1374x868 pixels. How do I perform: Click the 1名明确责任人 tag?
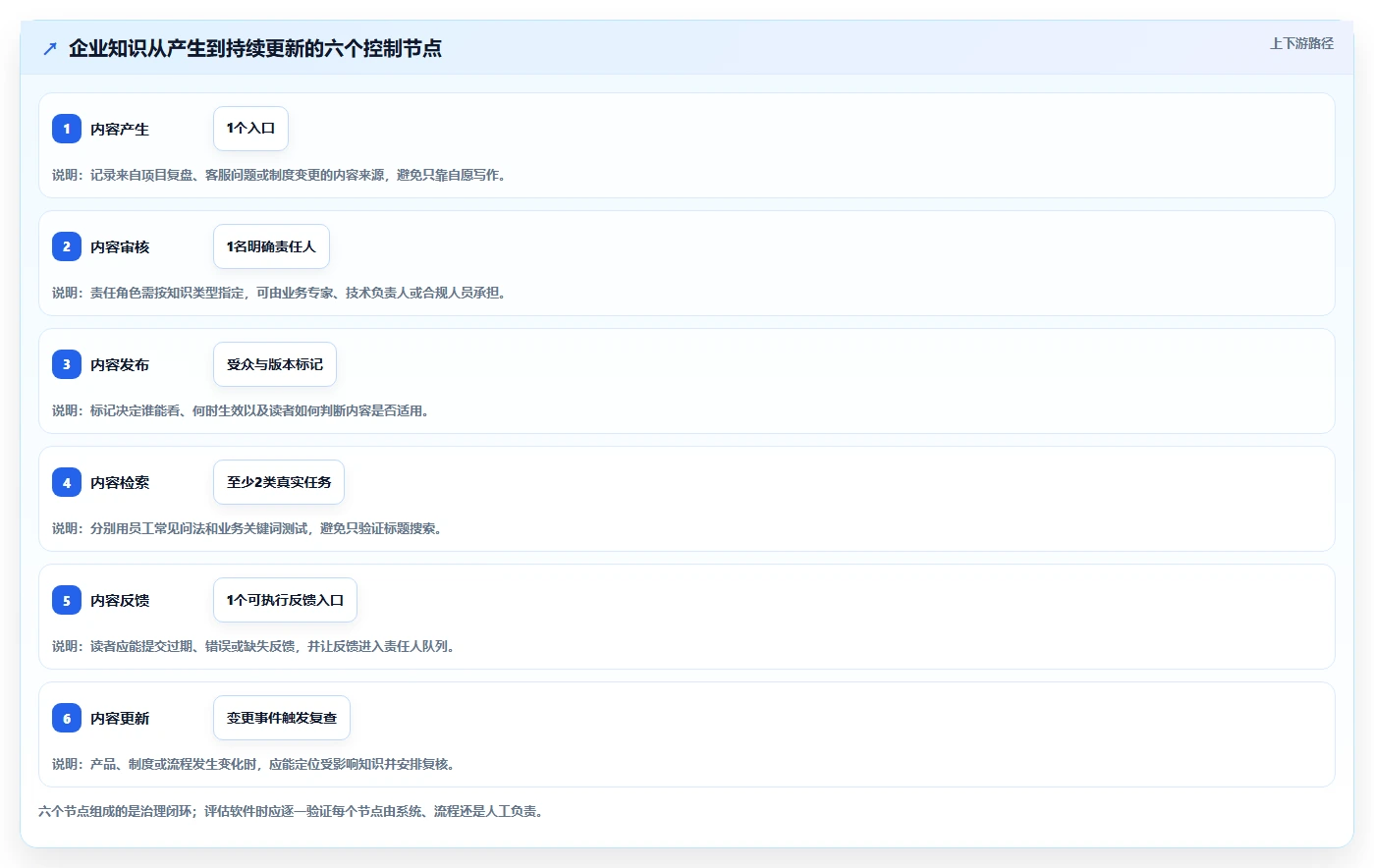(271, 246)
